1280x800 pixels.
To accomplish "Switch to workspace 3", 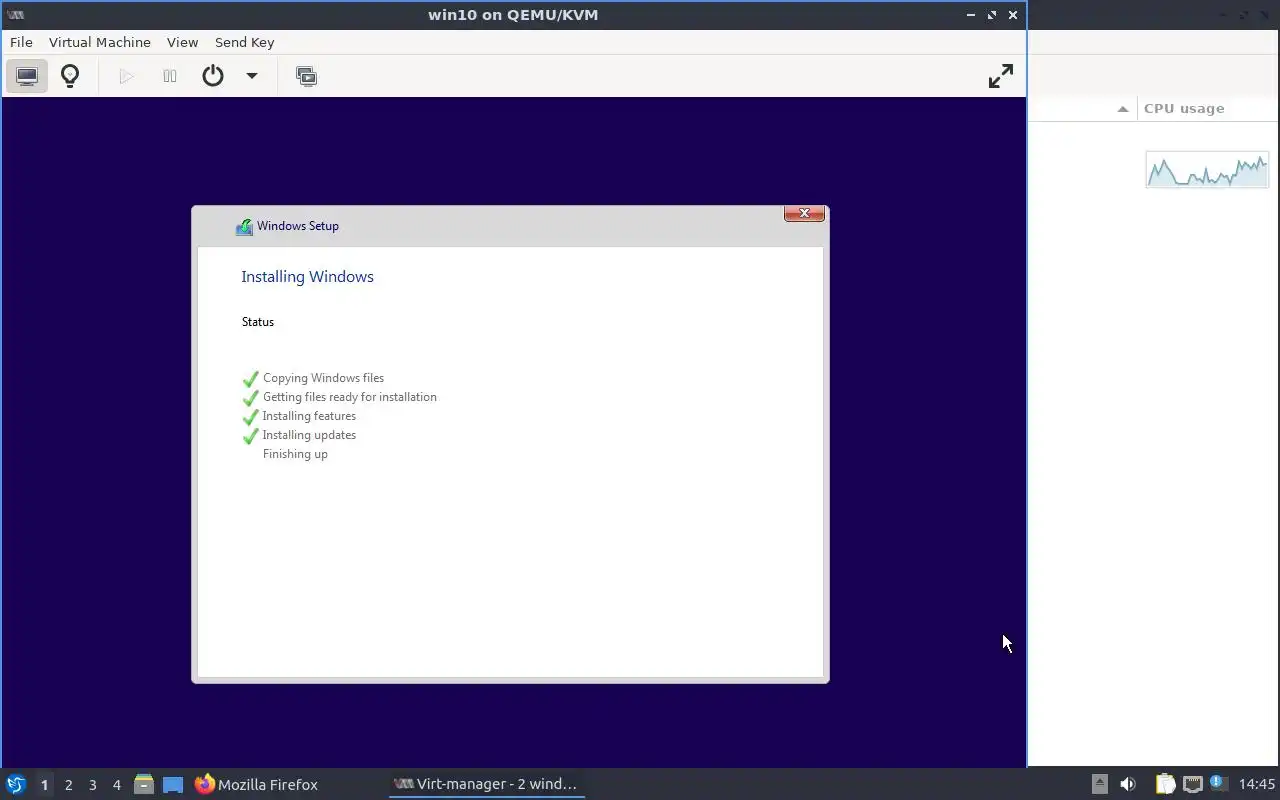I will (x=92, y=785).
